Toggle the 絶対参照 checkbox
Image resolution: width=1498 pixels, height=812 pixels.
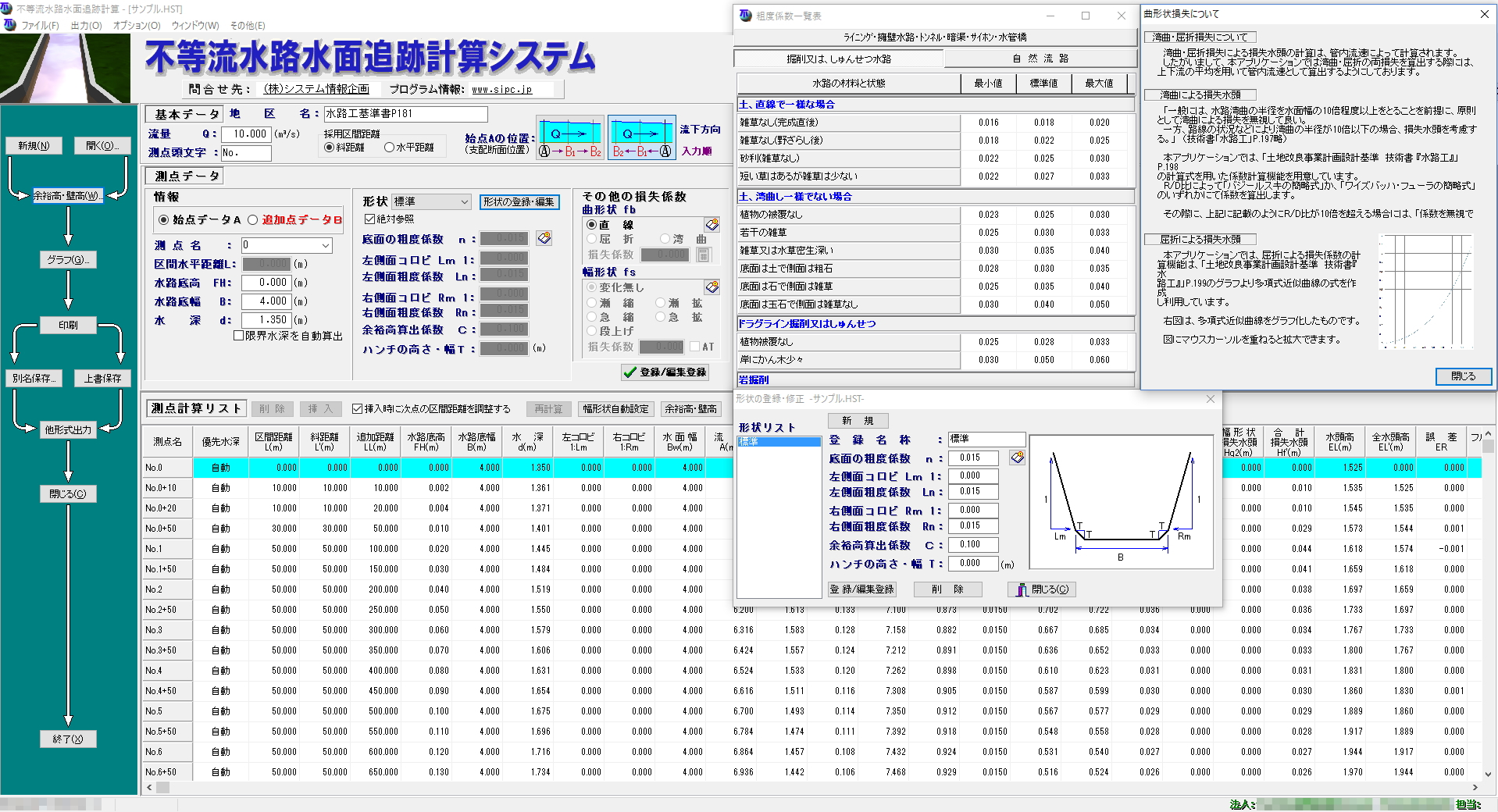point(370,219)
